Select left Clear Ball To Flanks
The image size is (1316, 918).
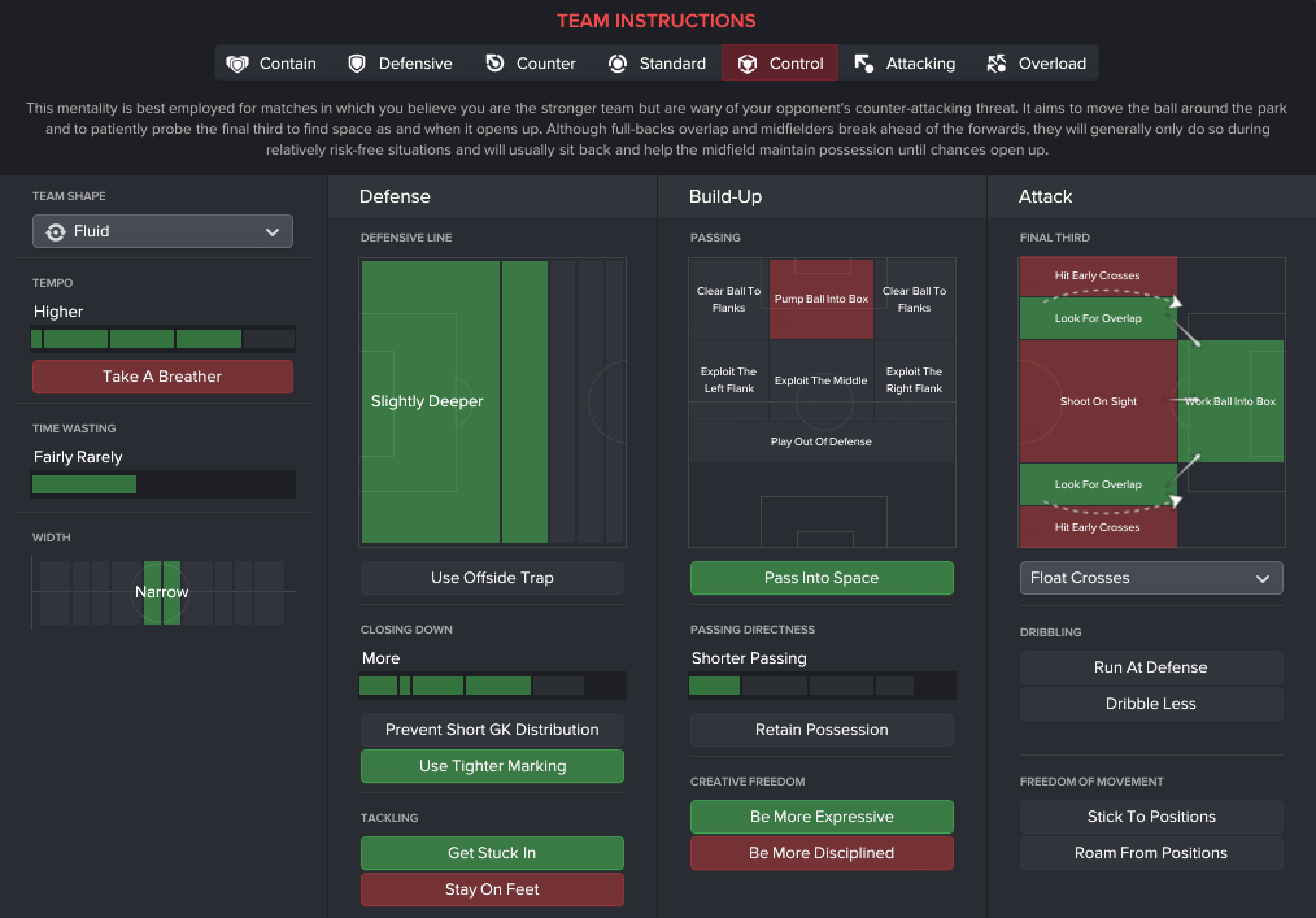[x=729, y=299]
